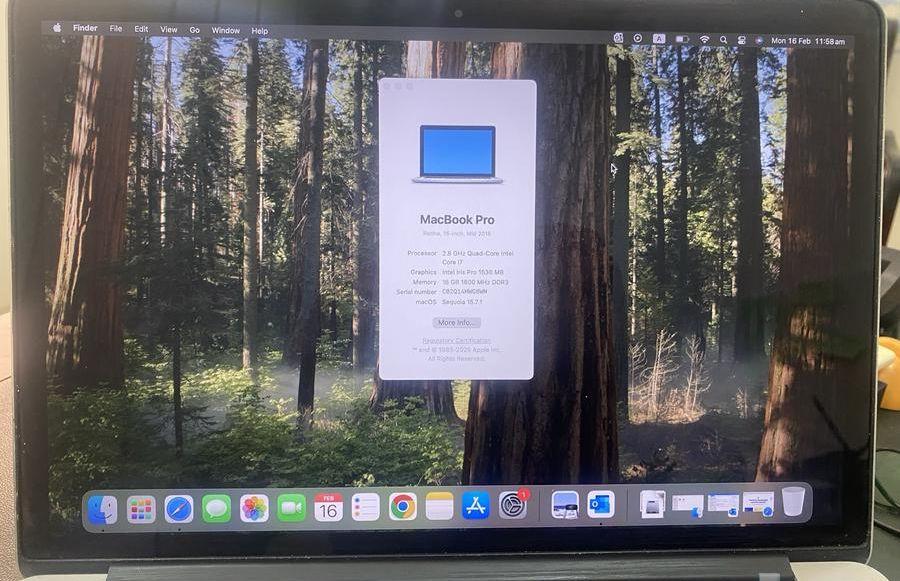This screenshot has height=581, width=900.
Task: Click the Processor value 2.8 GHz Quad-Core
Action: pyautogui.click(x=478, y=257)
